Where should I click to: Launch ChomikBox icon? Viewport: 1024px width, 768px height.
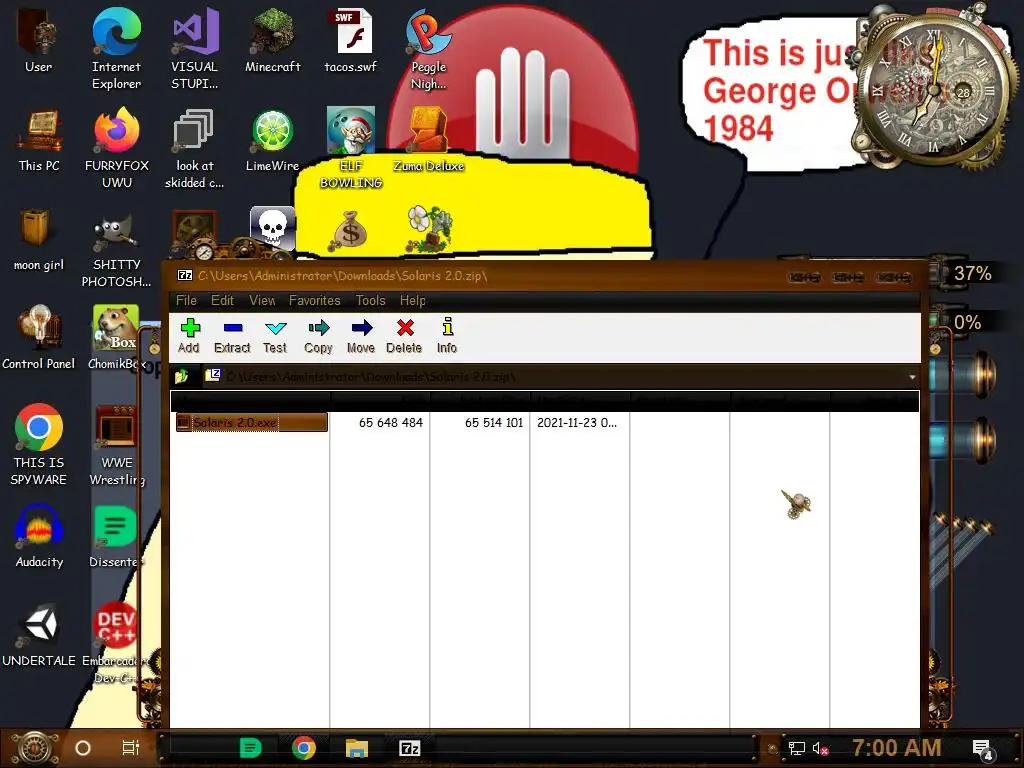click(x=116, y=338)
